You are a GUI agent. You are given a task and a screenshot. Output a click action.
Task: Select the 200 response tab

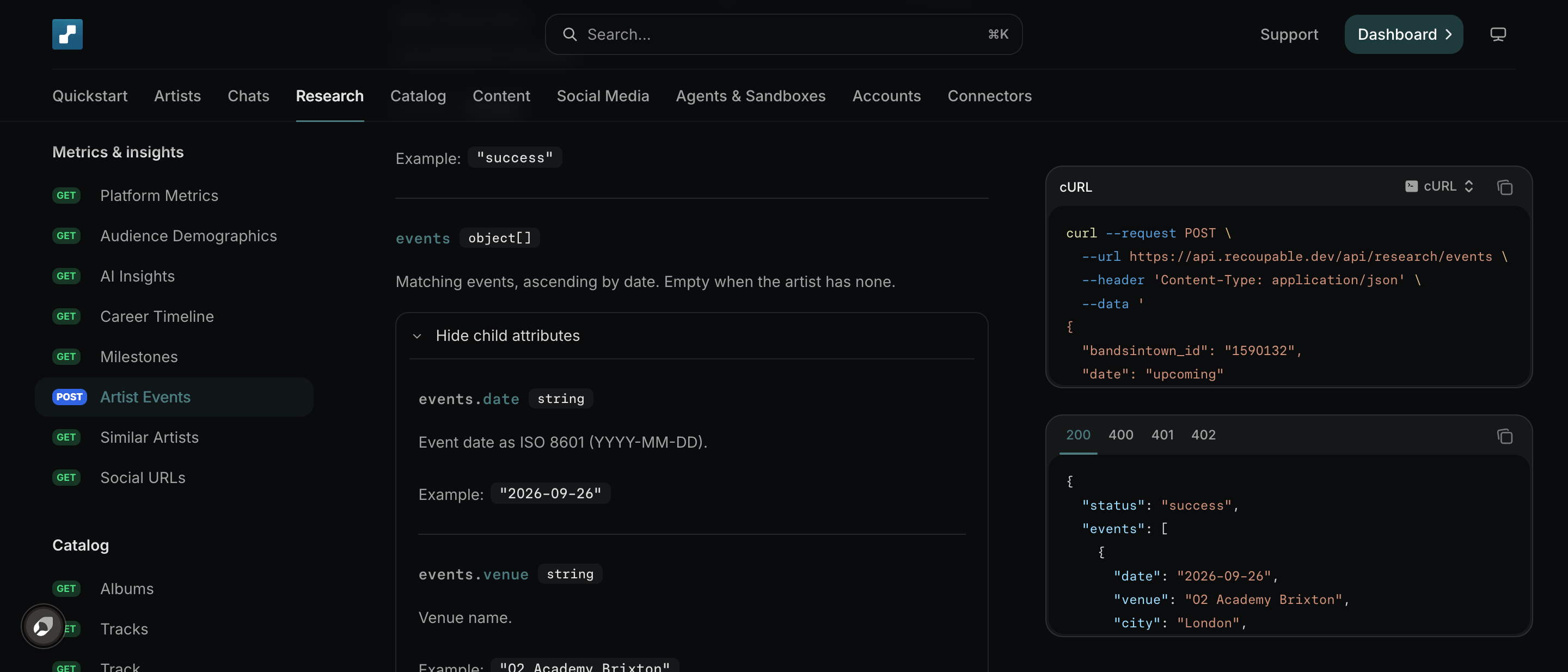point(1078,435)
